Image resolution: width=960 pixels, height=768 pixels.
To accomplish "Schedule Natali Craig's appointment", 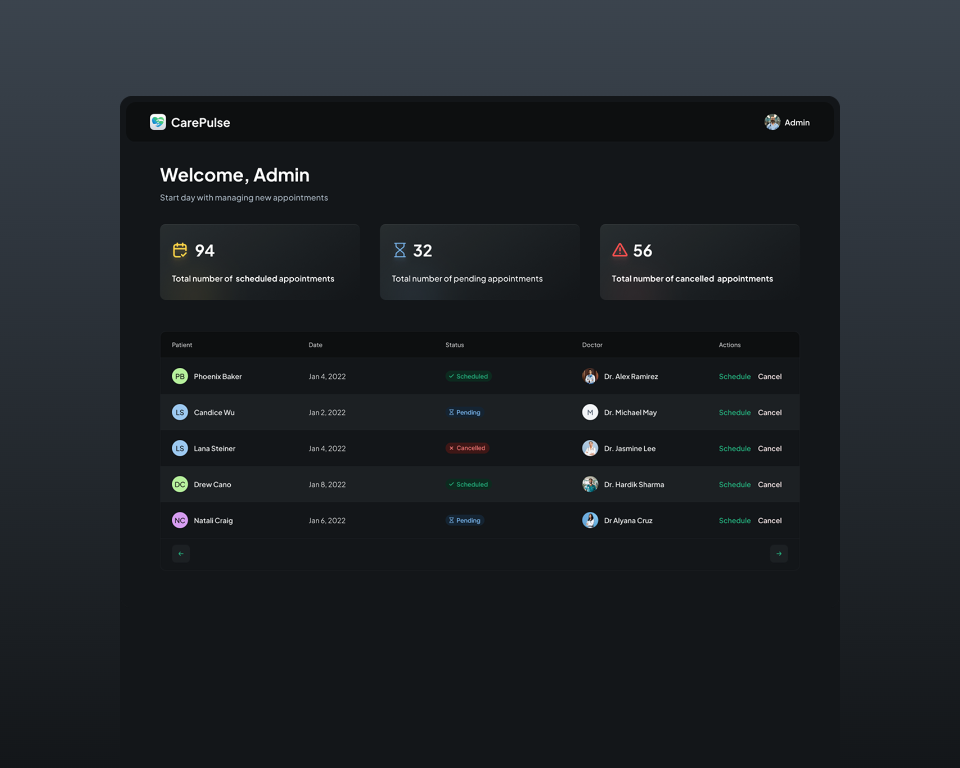I will pyautogui.click(x=734, y=520).
